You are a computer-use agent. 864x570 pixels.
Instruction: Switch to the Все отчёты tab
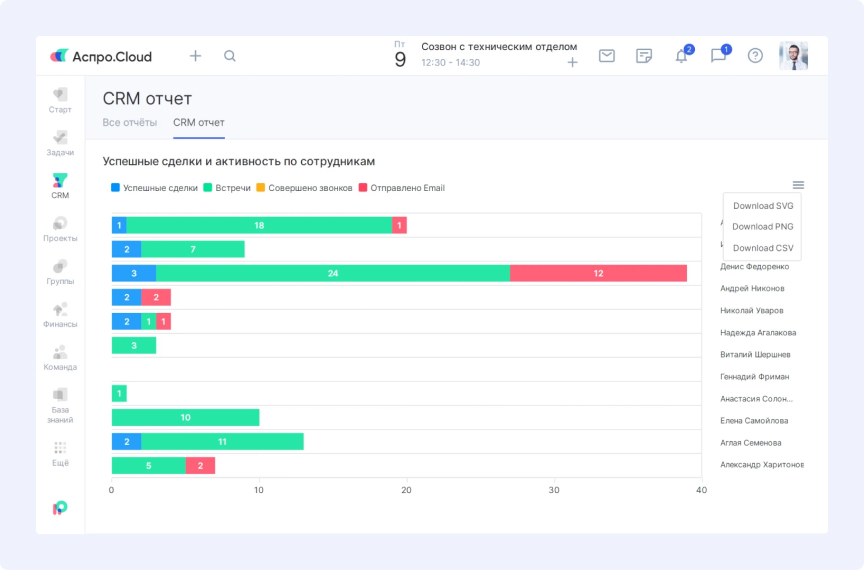tap(130, 123)
